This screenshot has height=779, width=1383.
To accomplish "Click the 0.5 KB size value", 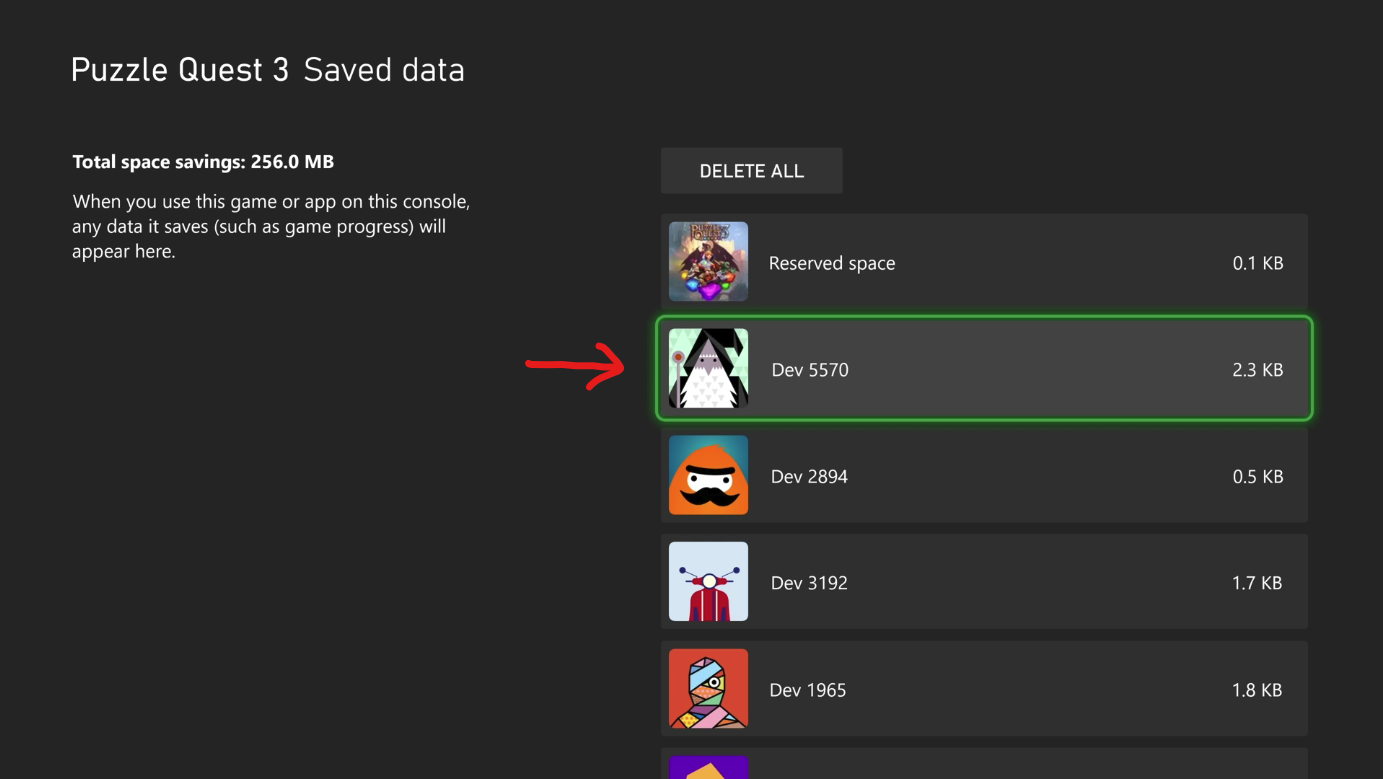I will pos(1258,477).
